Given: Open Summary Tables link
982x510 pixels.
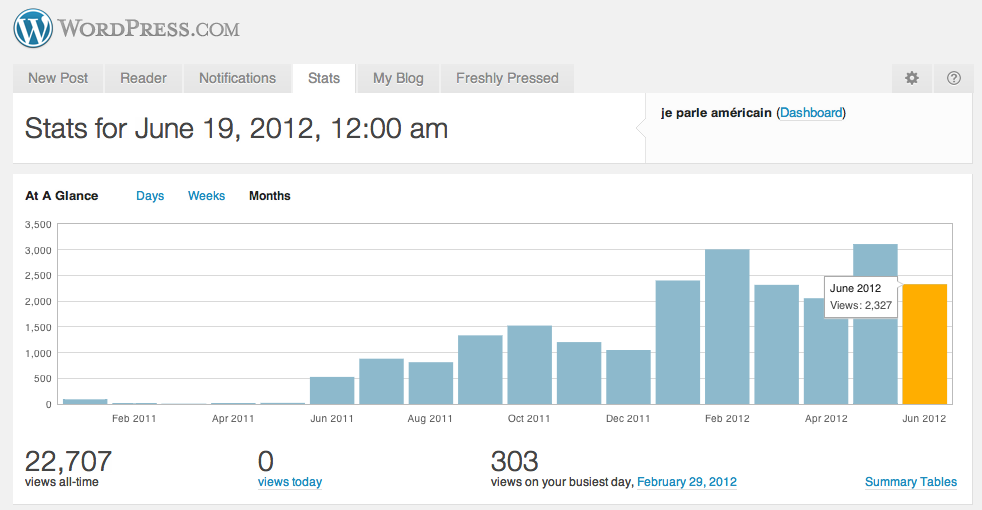Looking at the screenshot, I should [910, 482].
